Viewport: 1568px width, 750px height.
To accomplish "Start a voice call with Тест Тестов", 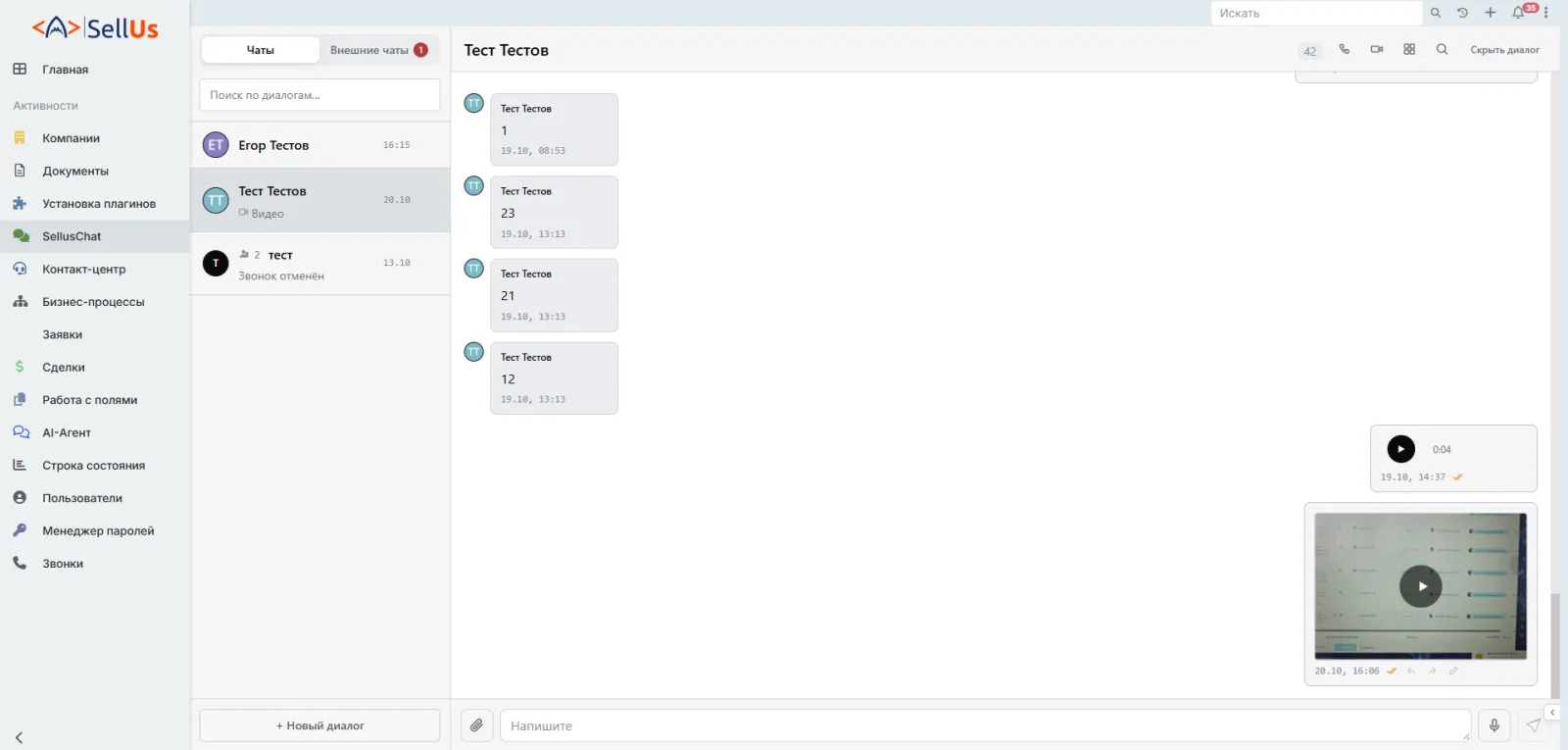I will 1344,49.
